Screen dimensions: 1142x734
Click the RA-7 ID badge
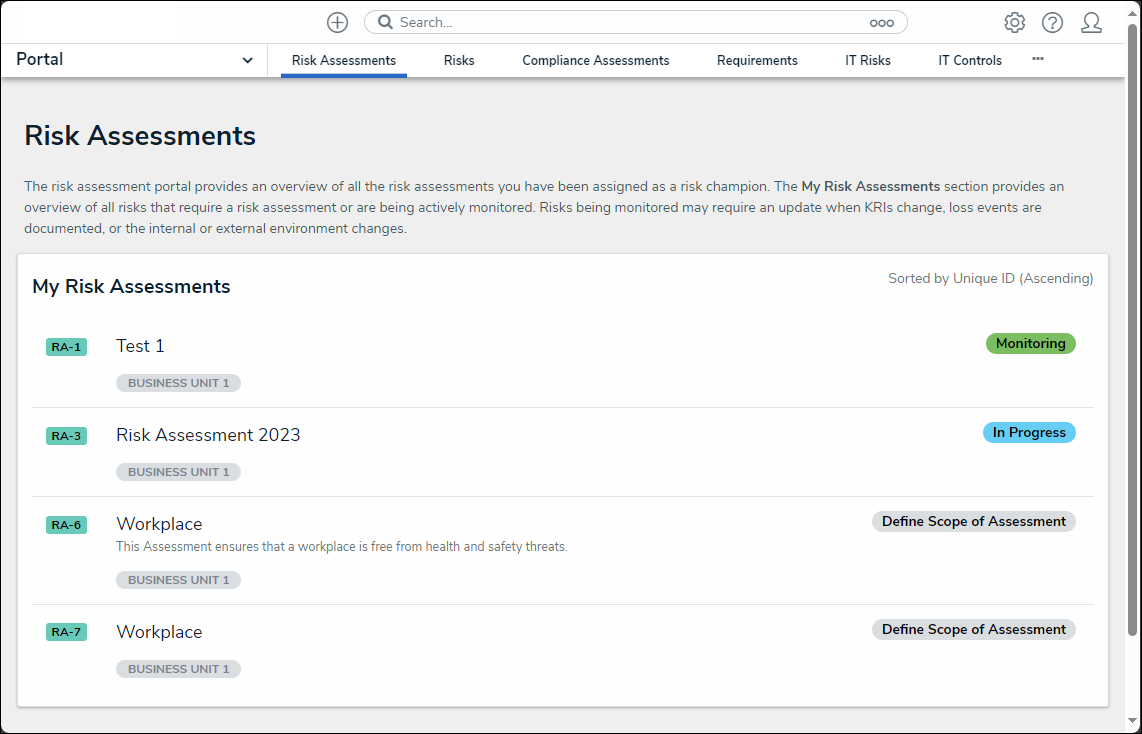point(66,632)
